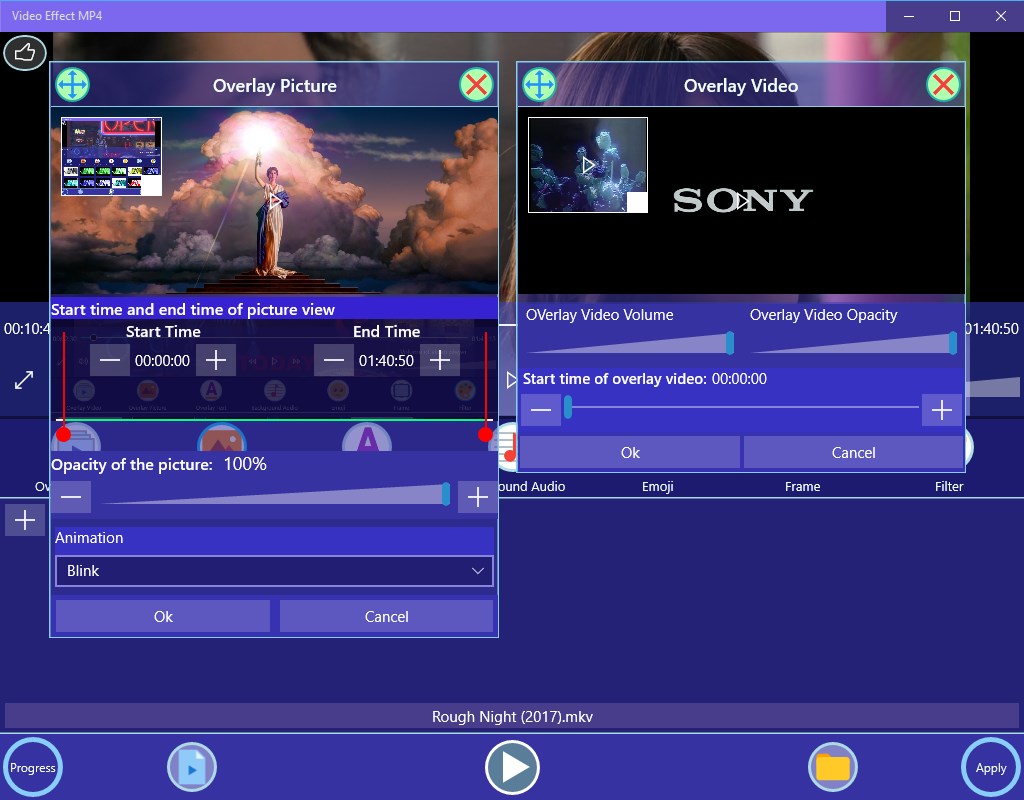Open the Background Audio tool
The height and width of the screenshot is (800, 1024).
click(531, 487)
